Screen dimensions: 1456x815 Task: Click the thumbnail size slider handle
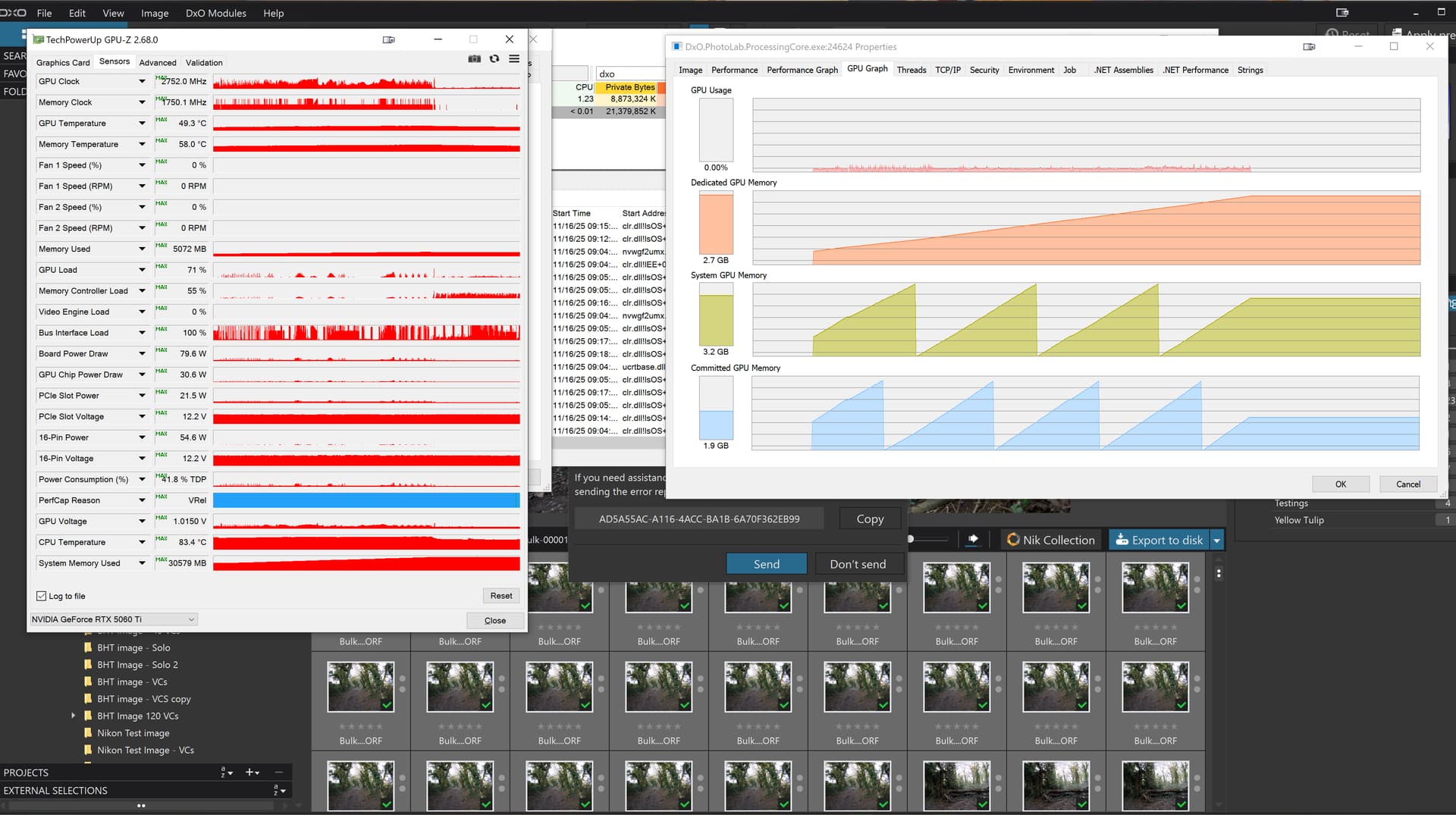point(911,539)
